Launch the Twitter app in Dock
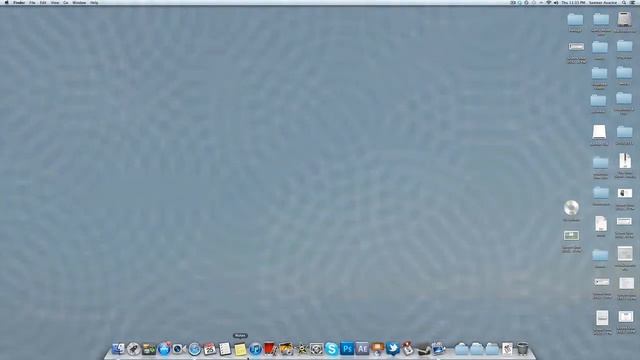 point(393,349)
